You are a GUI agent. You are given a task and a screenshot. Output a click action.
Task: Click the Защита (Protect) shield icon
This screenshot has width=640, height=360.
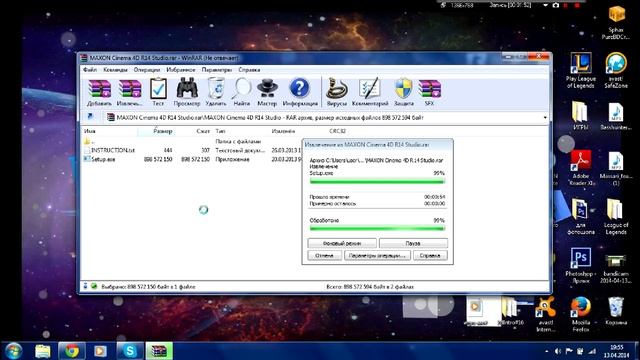(x=404, y=93)
